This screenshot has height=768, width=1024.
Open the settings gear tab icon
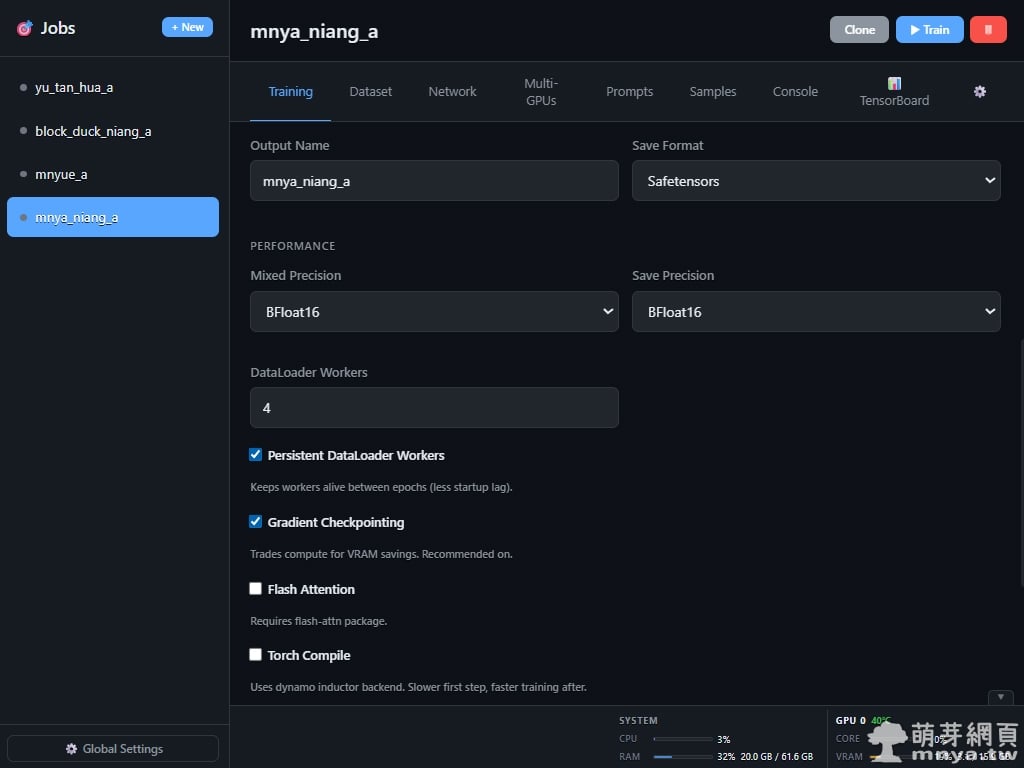click(980, 91)
